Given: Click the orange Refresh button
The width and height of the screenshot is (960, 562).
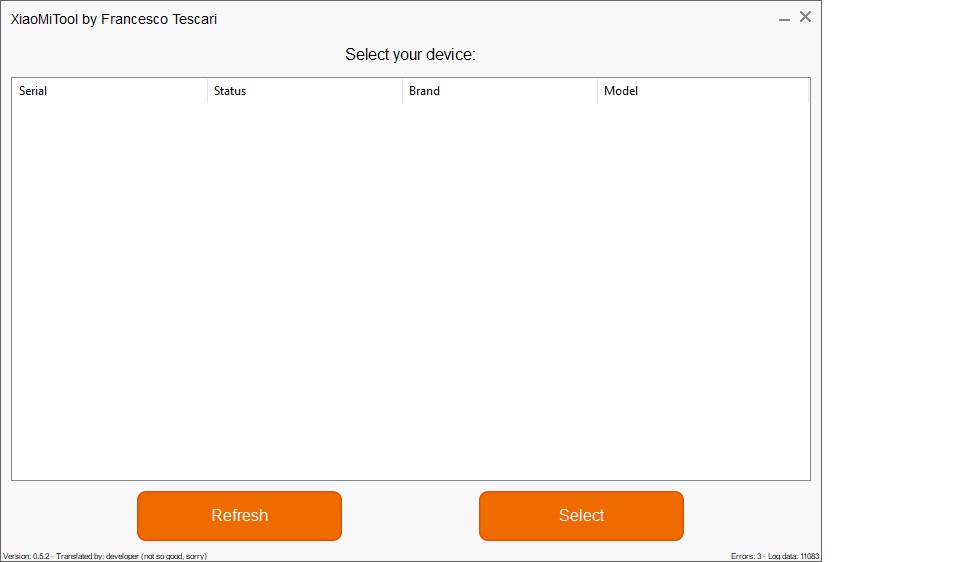Looking at the screenshot, I should pyautogui.click(x=239, y=515).
